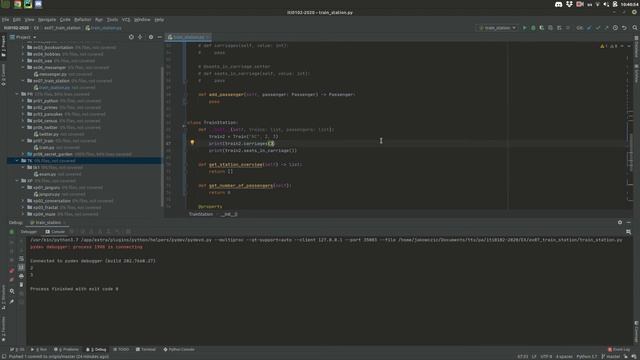640x360 pixels.
Task: Click the Python interpreter entry in status bar
Action: (x=587, y=357)
